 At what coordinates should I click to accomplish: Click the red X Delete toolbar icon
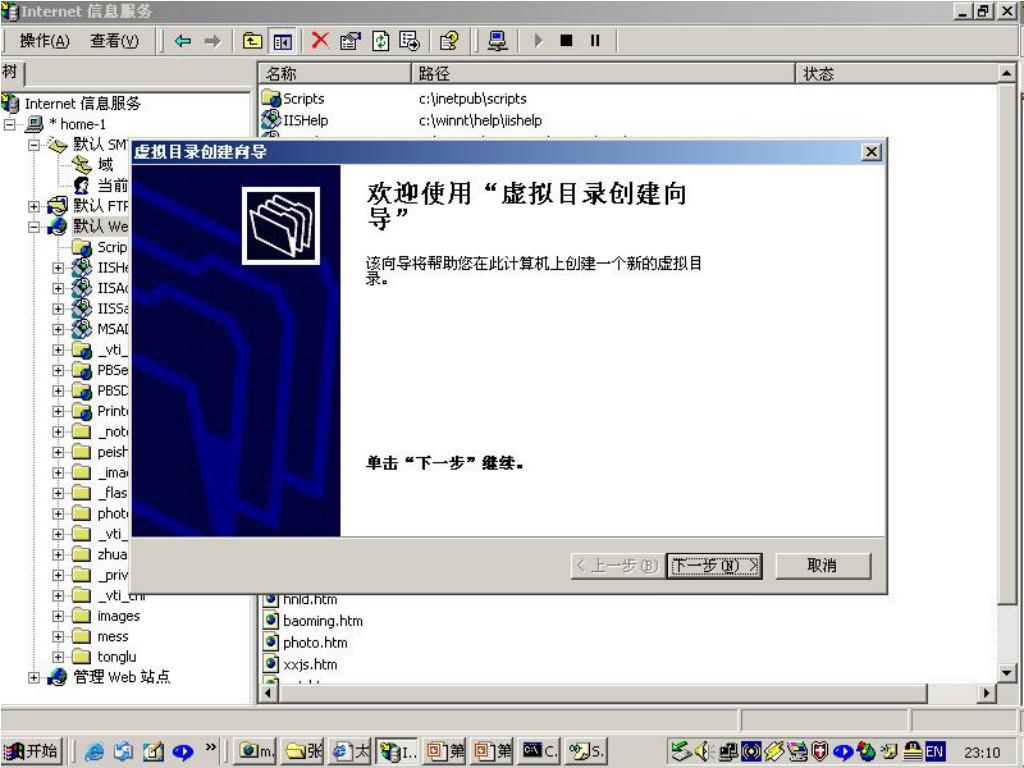[320, 40]
